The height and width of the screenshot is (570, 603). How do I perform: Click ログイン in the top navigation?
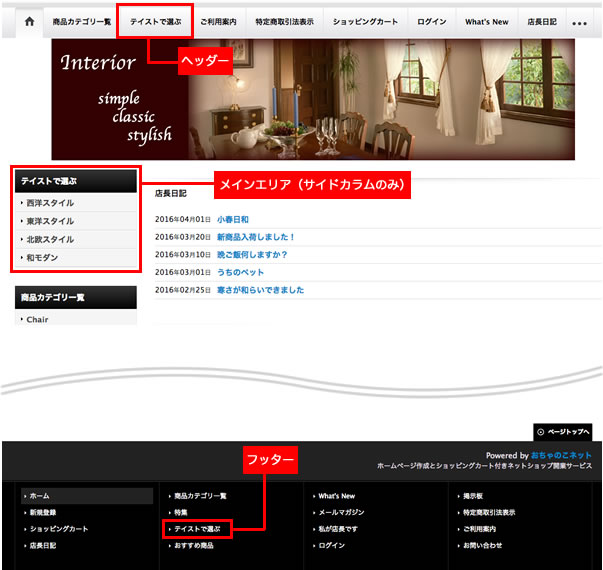432,22
